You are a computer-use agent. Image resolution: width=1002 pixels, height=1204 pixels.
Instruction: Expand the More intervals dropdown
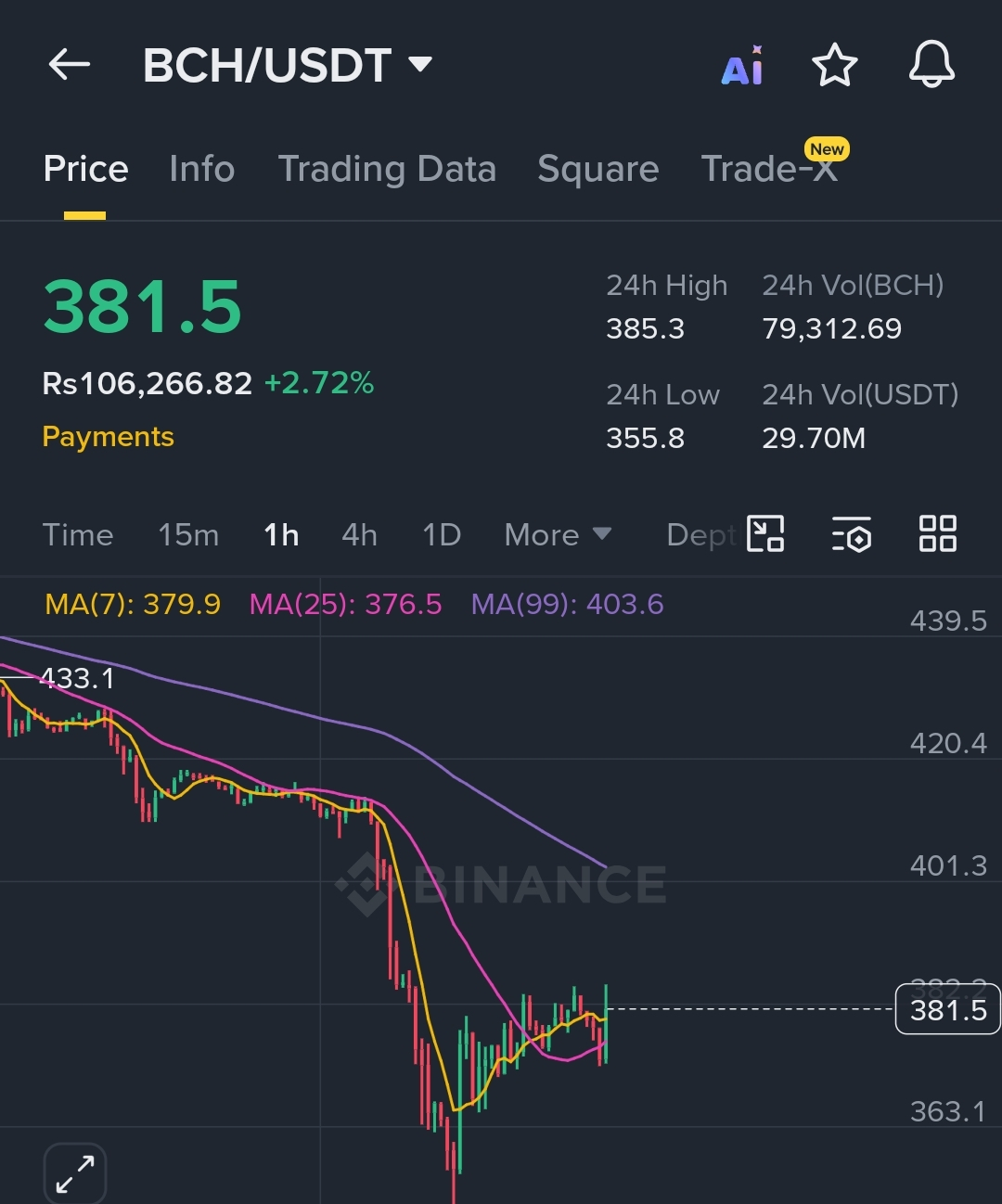(558, 535)
